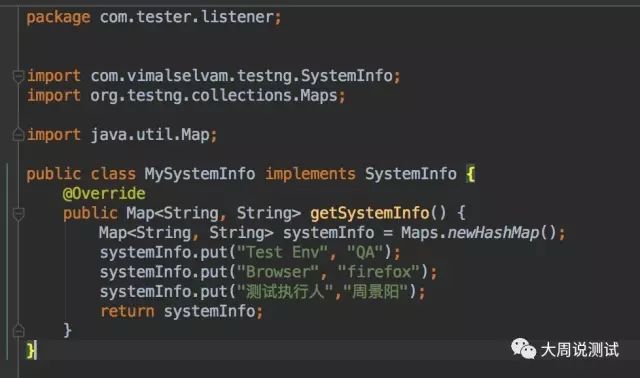Click import org.testng.collections.Maps text
Screen dimensions: 640x378
coord(186,96)
